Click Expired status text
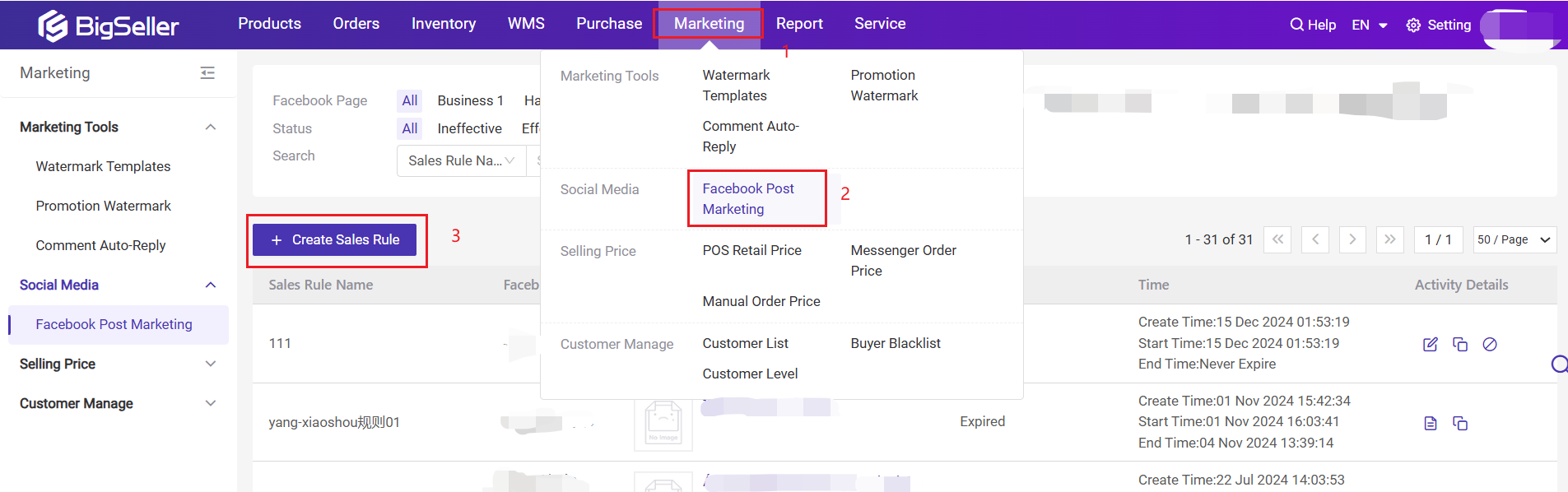Viewport: 1568px width, 492px height. click(982, 421)
